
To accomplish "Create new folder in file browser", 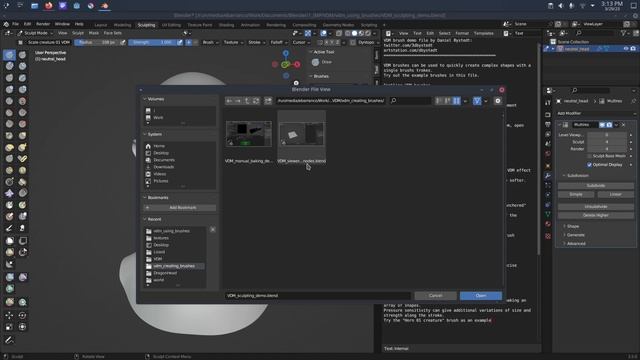I will pos(268,100).
